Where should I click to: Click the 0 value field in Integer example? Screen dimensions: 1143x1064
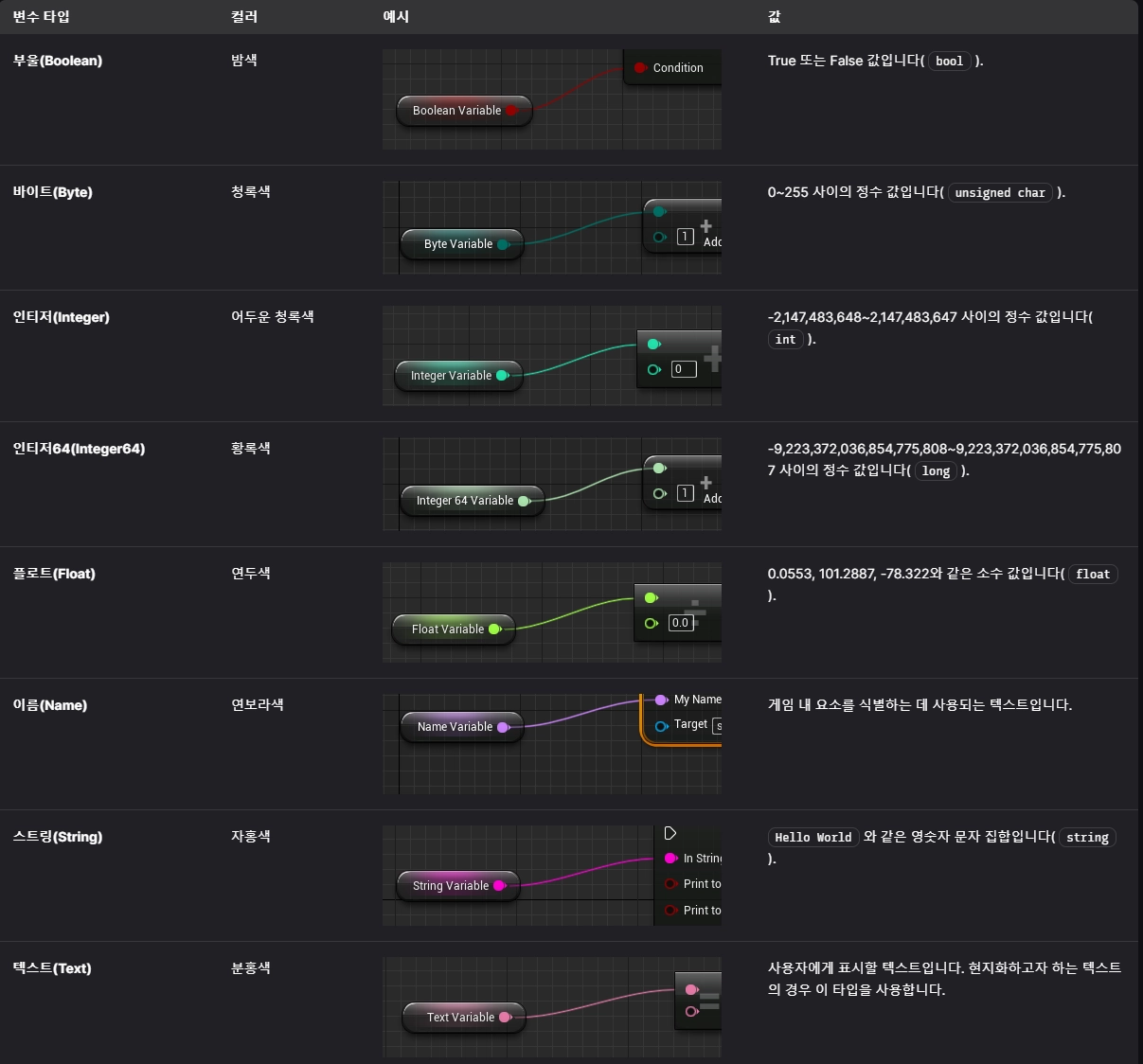tap(684, 369)
